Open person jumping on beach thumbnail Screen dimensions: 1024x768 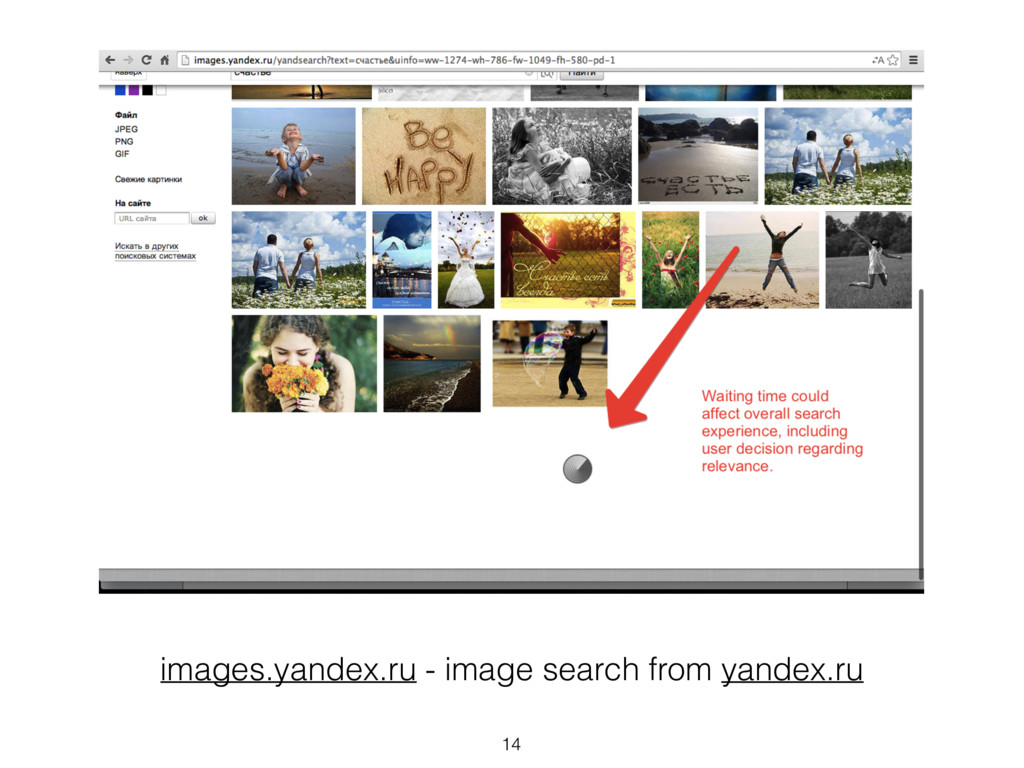[x=762, y=259]
